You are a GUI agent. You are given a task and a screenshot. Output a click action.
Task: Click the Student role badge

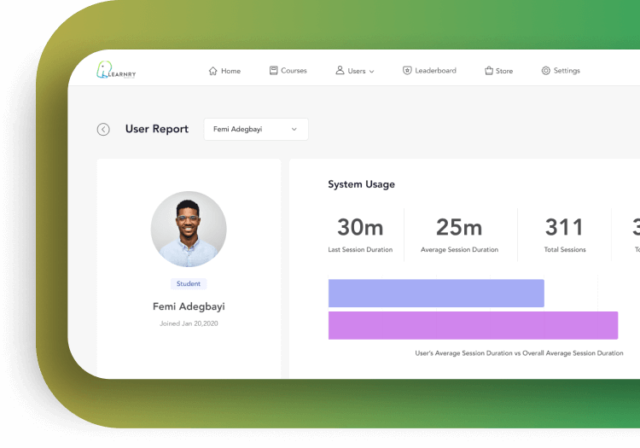(x=188, y=284)
